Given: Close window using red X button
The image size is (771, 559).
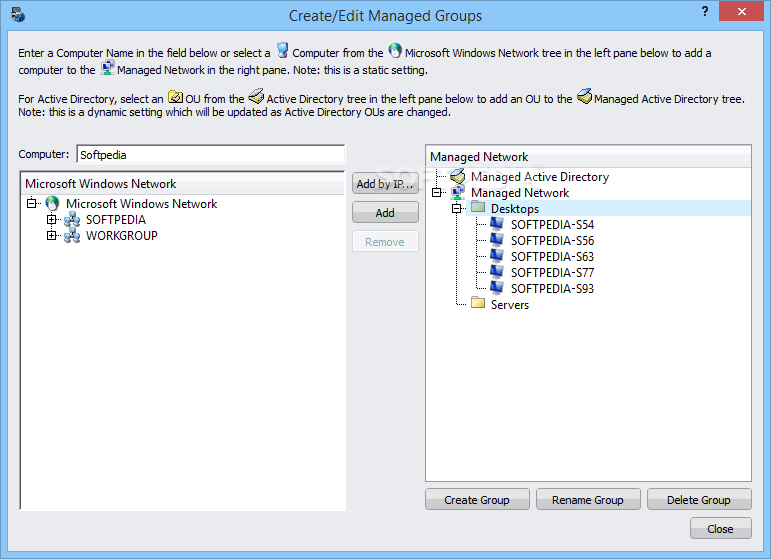Looking at the screenshot, I should (741, 11).
